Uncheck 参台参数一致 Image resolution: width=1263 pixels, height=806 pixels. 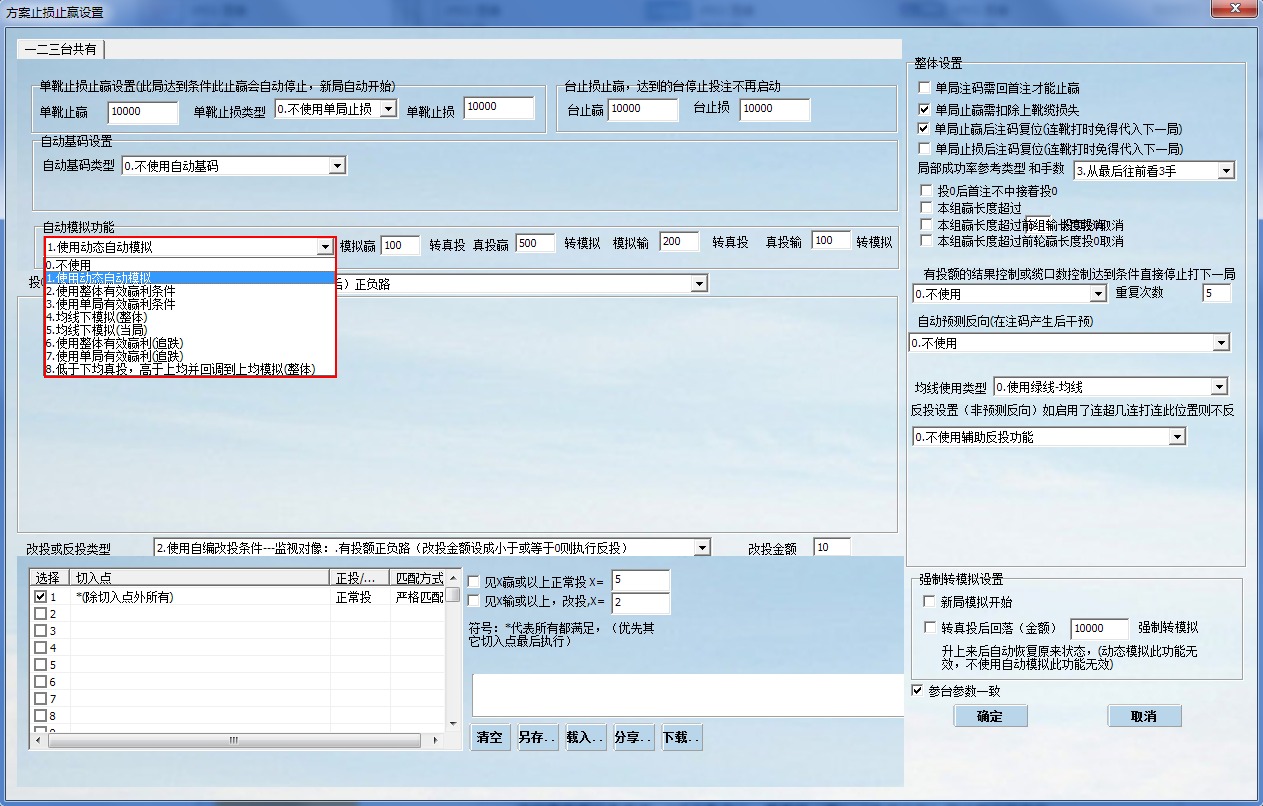coord(916,690)
